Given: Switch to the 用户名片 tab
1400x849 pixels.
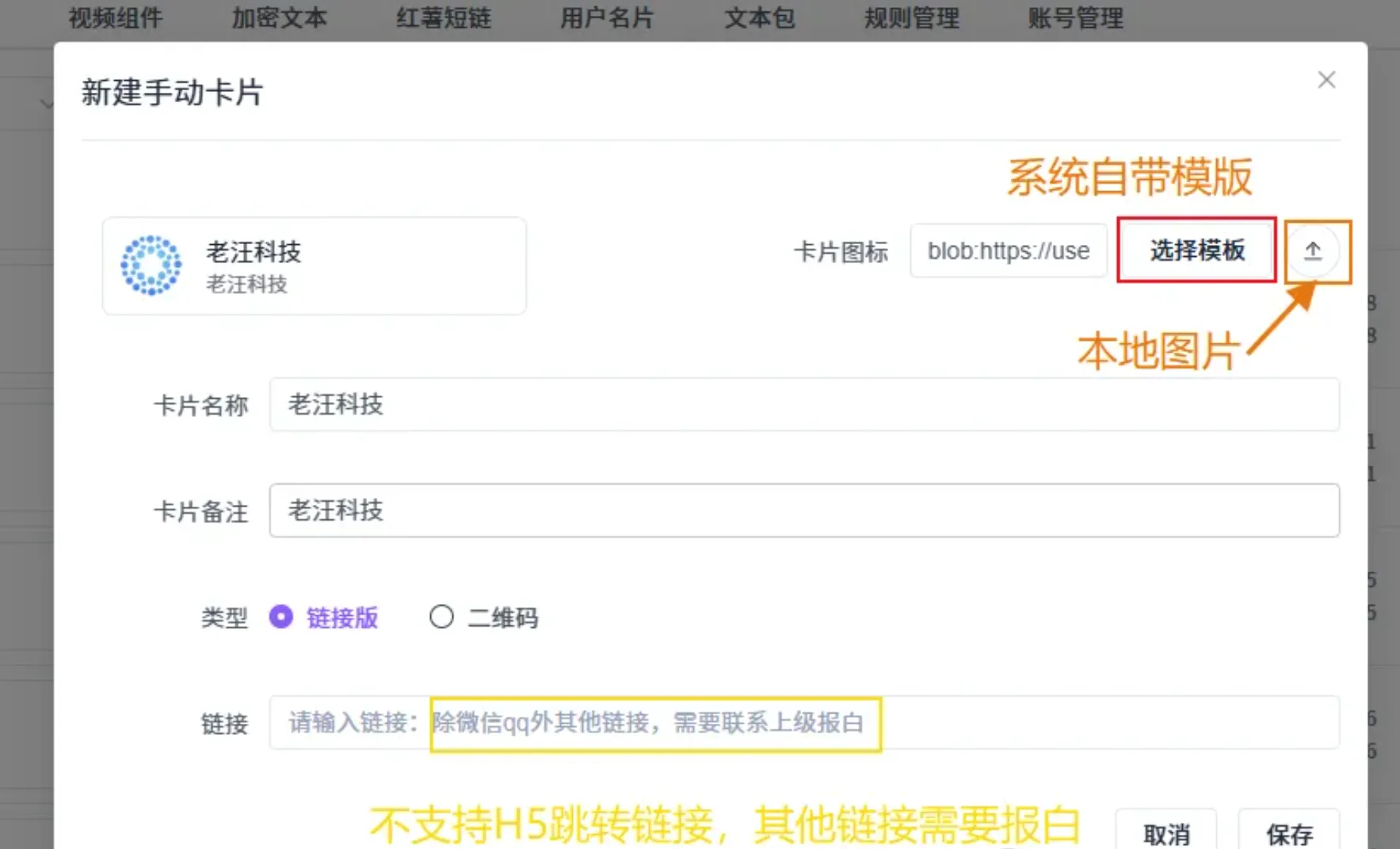Looking at the screenshot, I should (x=607, y=17).
